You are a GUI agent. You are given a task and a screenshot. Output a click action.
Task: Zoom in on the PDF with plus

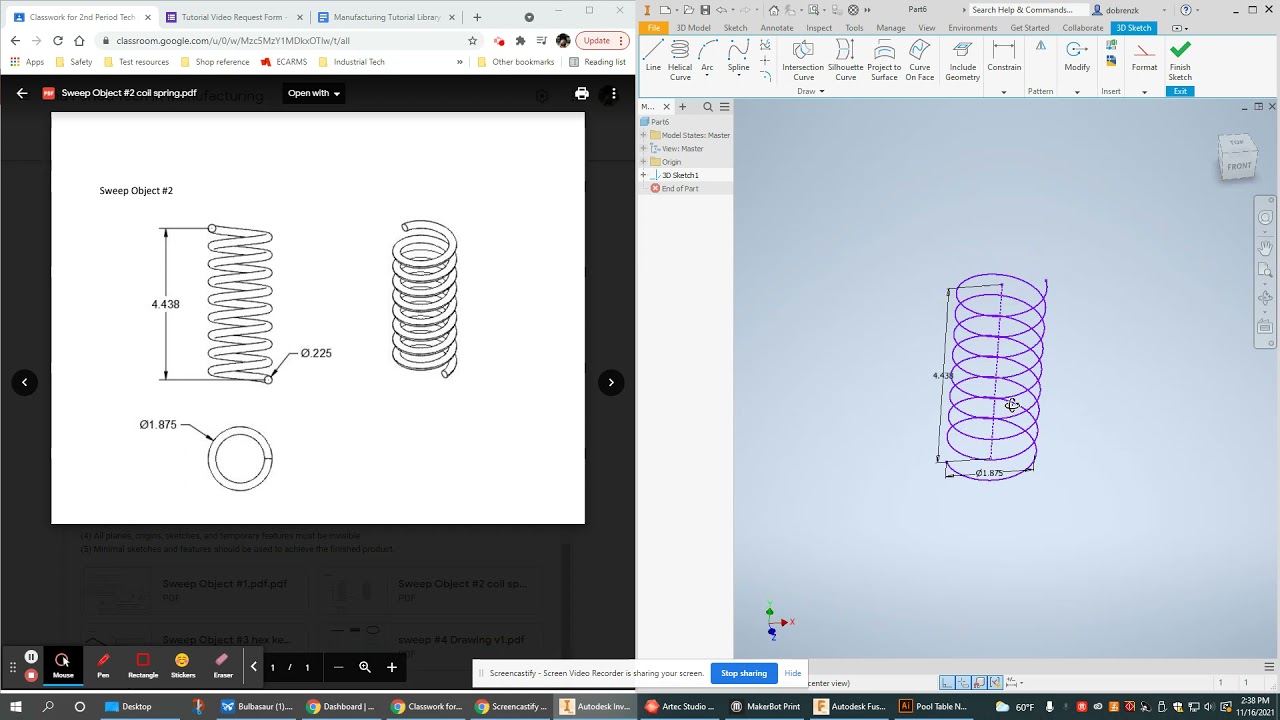(392, 667)
